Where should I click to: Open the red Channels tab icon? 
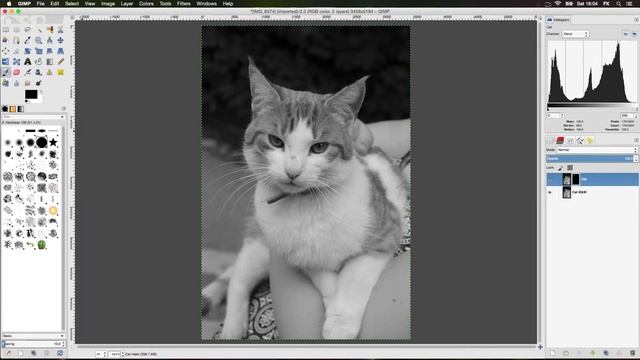(560, 140)
